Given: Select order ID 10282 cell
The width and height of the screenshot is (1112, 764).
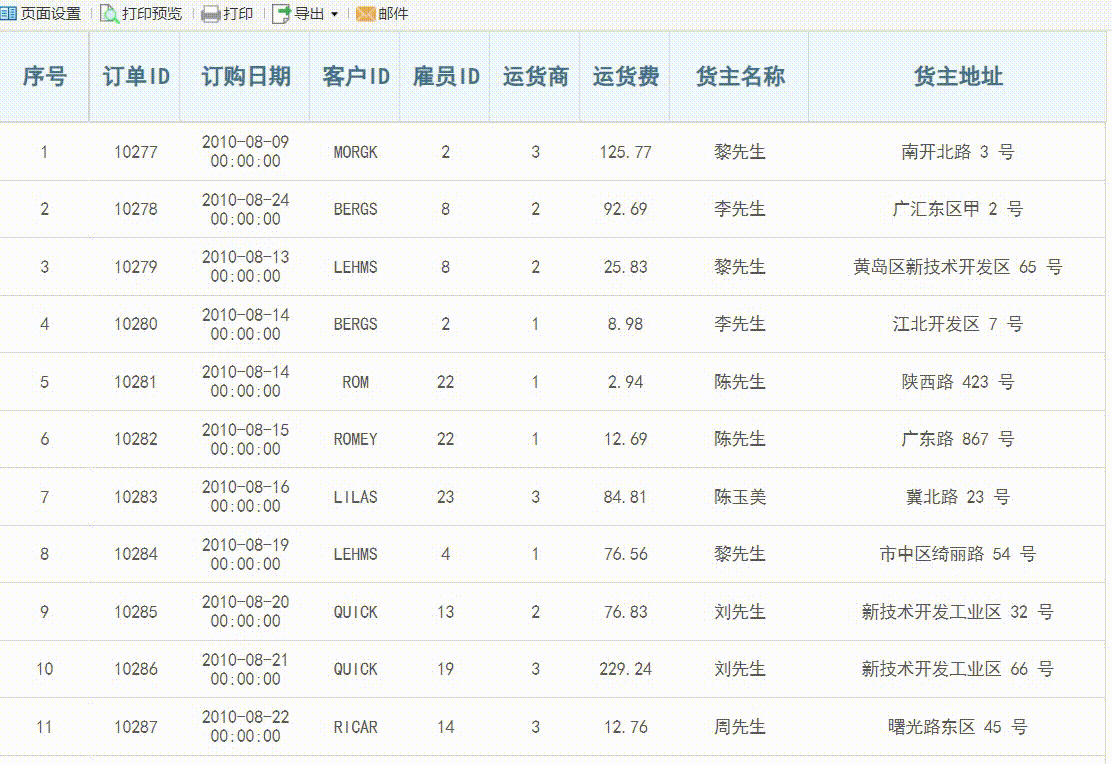Looking at the screenshot, I should click(135, 439).
